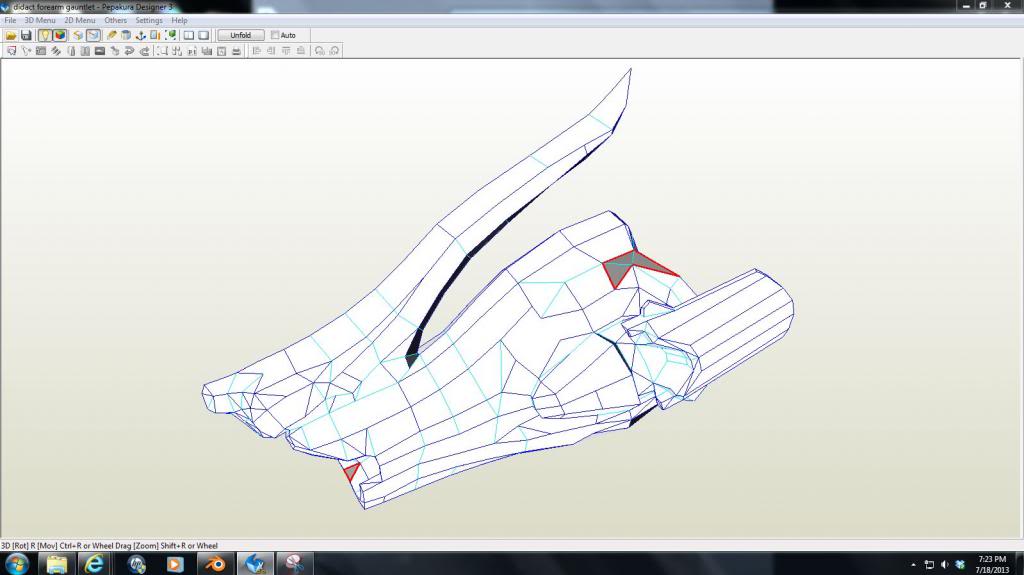
Task: Select the pencil edge tool icon
Action: (x=111, y=35)
